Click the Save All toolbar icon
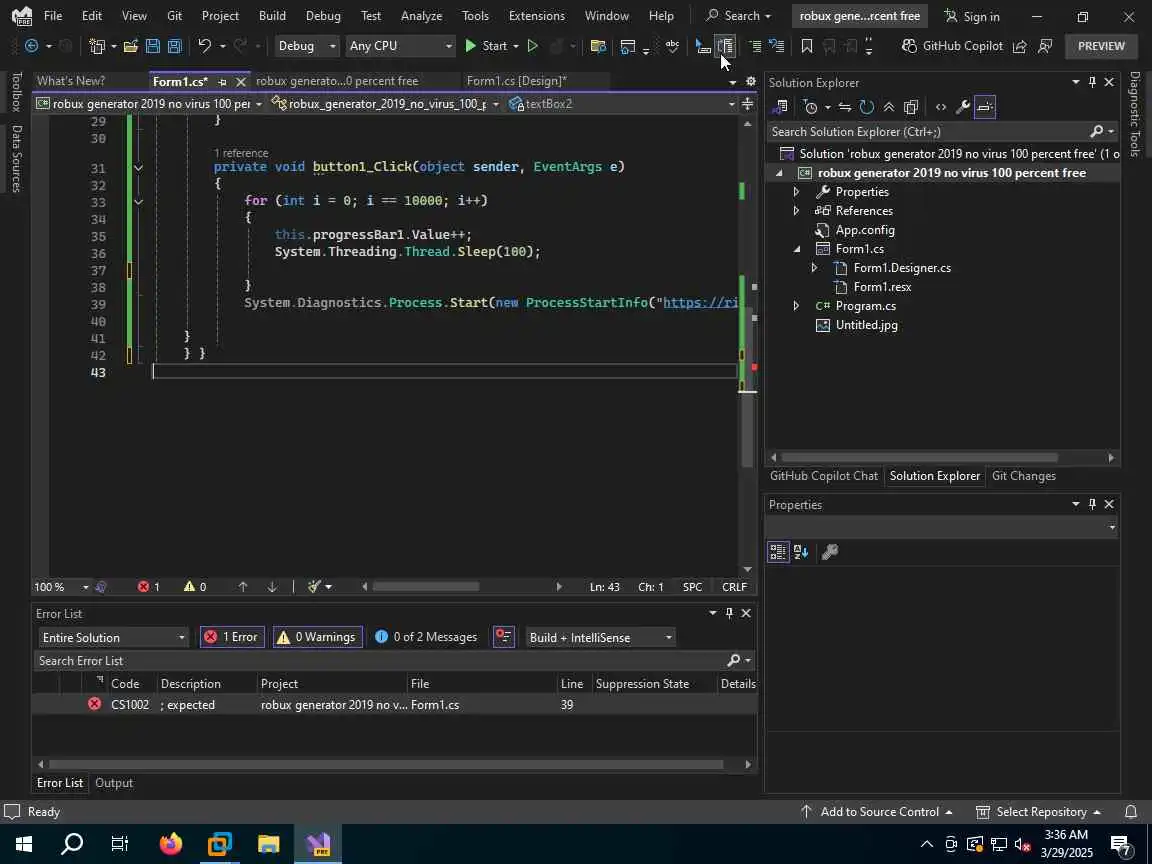This screenshot has height=864, width=1152. [x=175, y=46]
